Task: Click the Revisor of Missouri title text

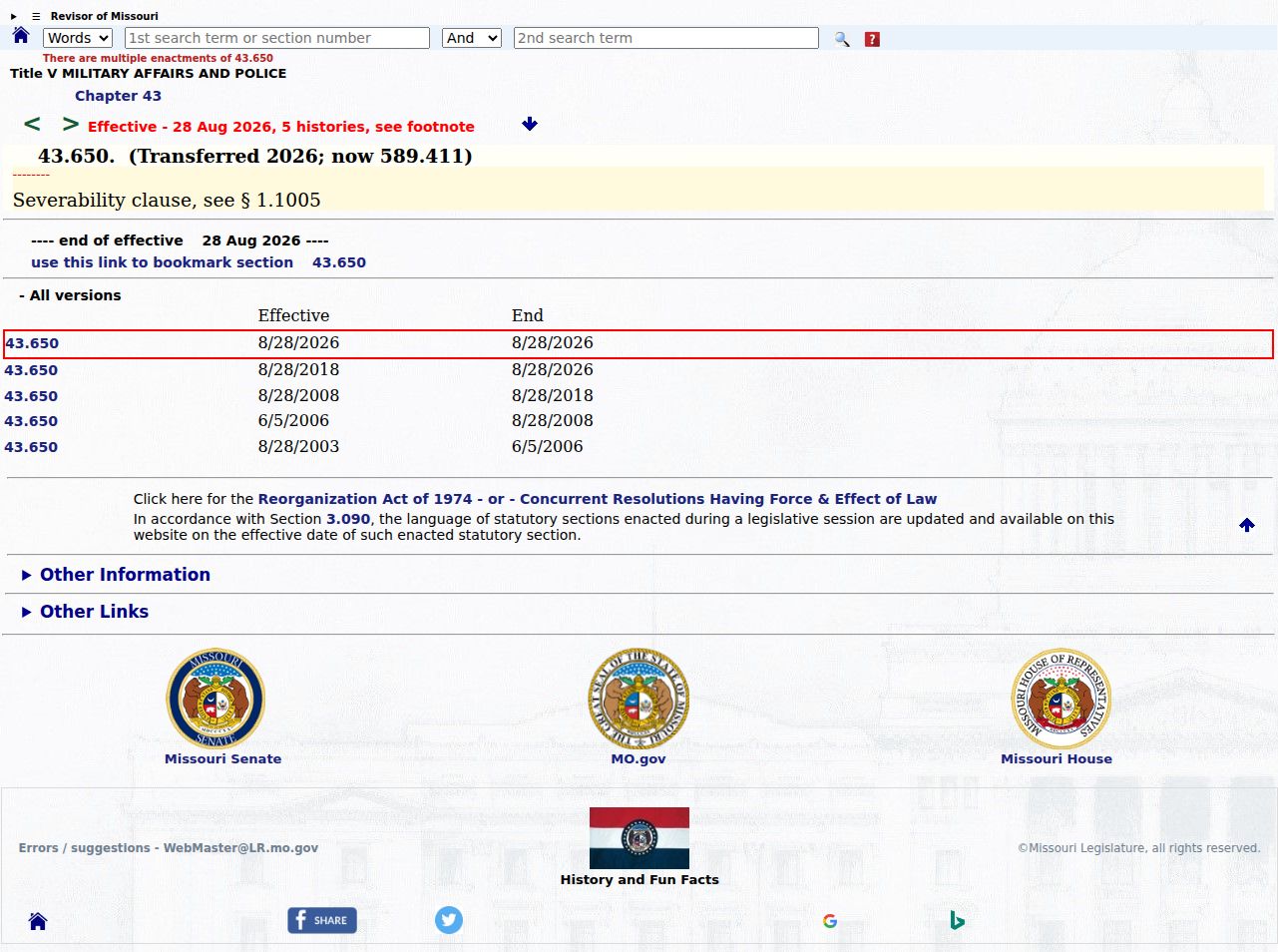Action: [x=105, y=16]
